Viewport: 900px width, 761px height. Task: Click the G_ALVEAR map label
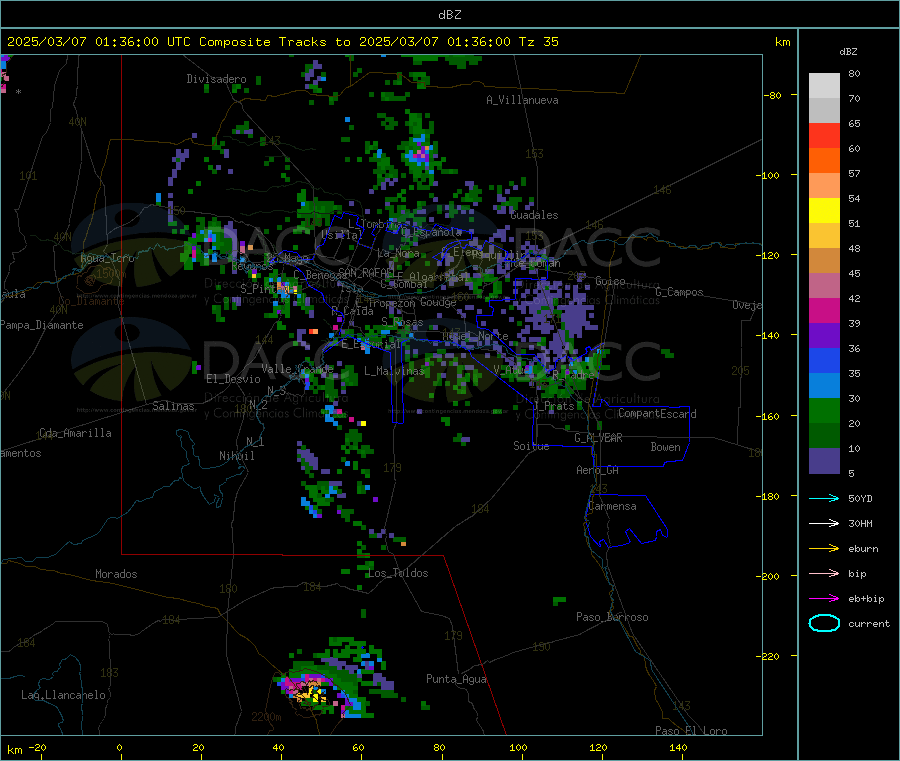coord(598,438)
